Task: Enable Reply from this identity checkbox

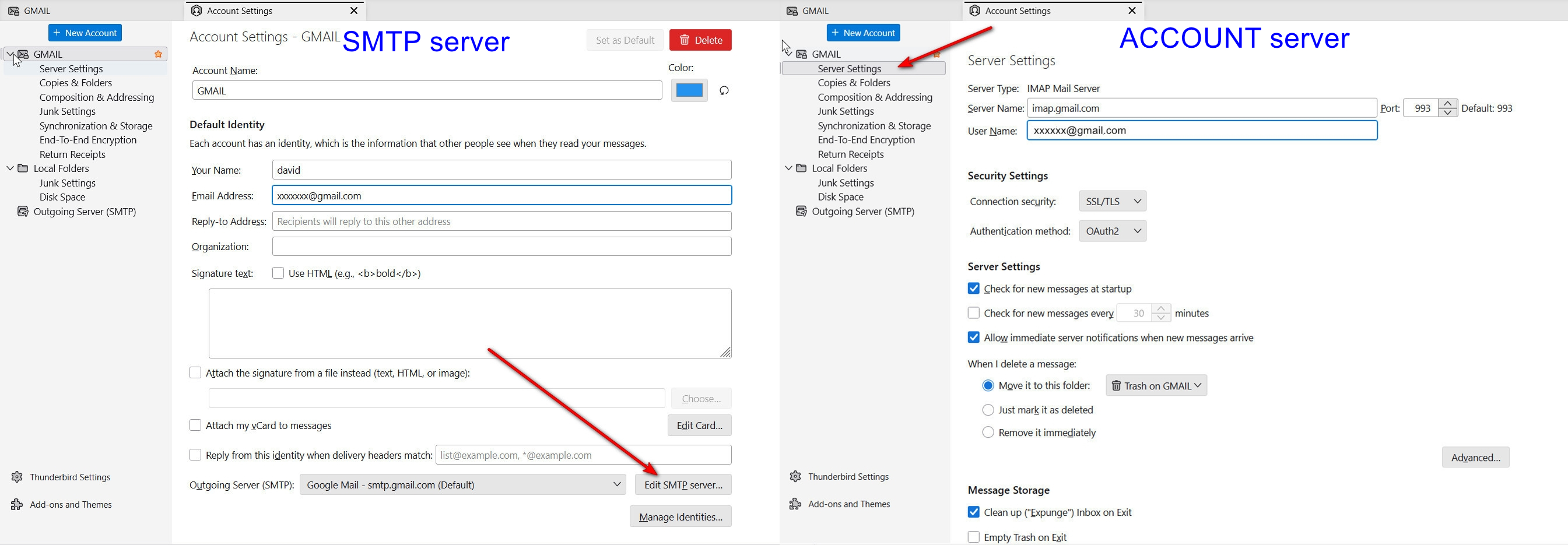Action: pos(195,455)
